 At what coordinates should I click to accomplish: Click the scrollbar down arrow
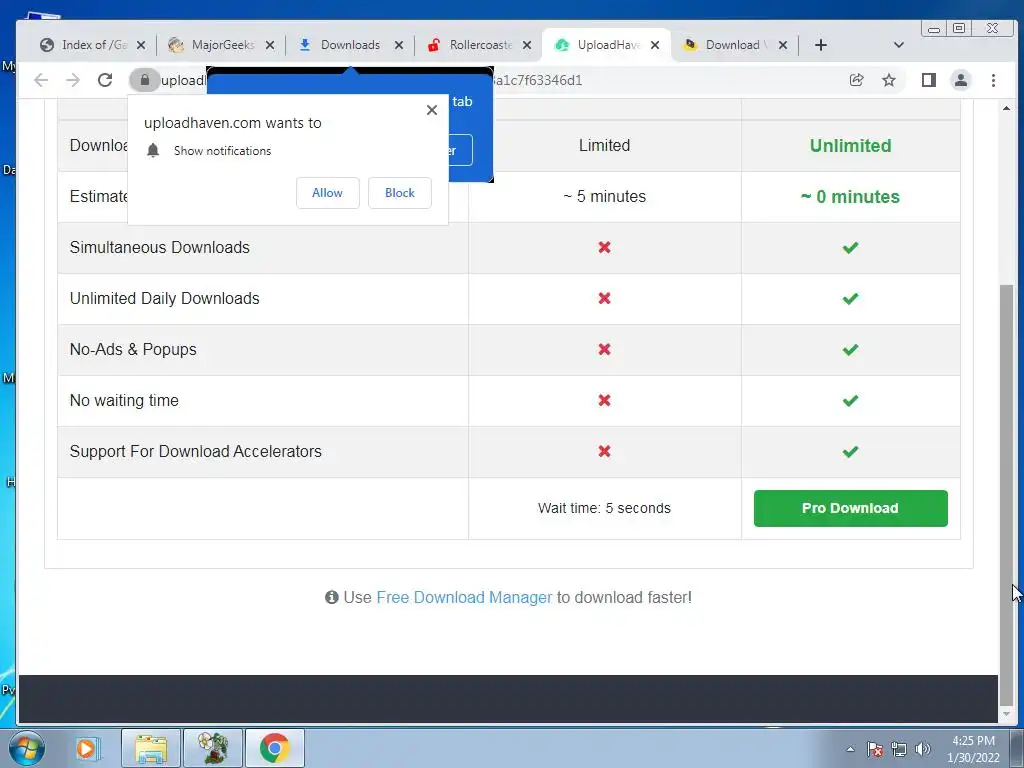point(1006,714)
